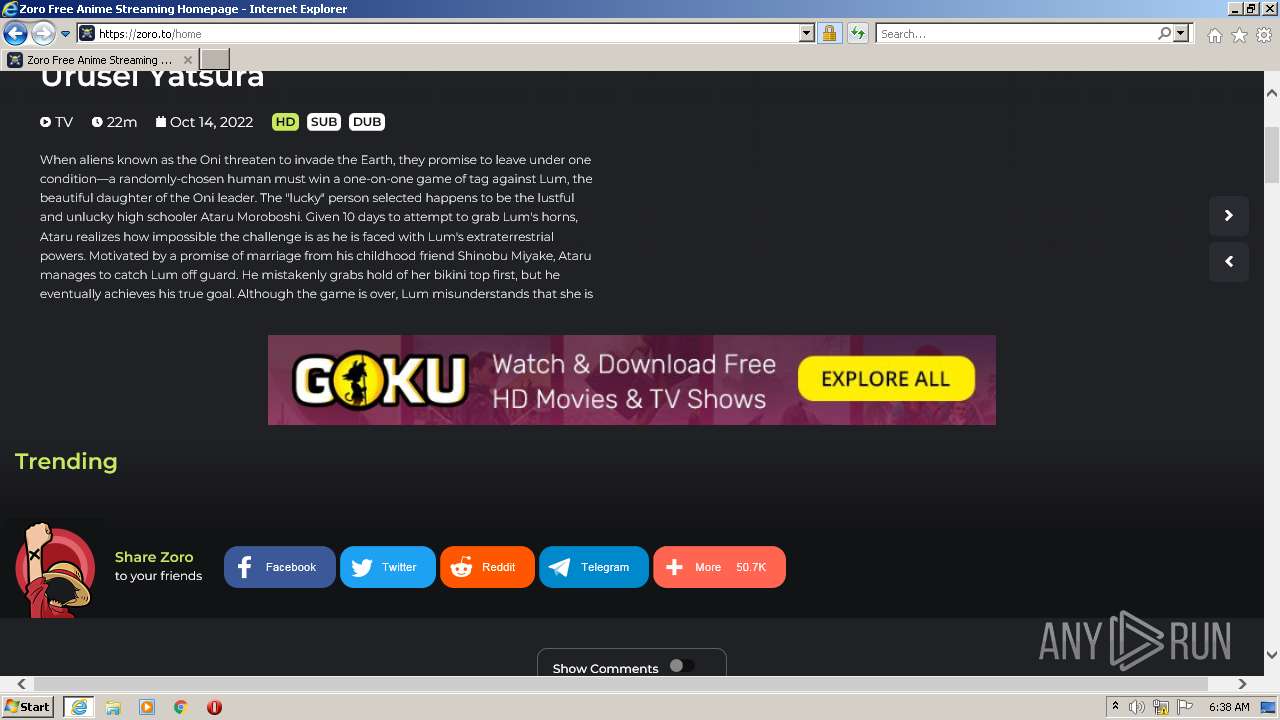Click the refresh page icon
The width and height of the screenshot is (1280, 720).
(x=857, y=33)
